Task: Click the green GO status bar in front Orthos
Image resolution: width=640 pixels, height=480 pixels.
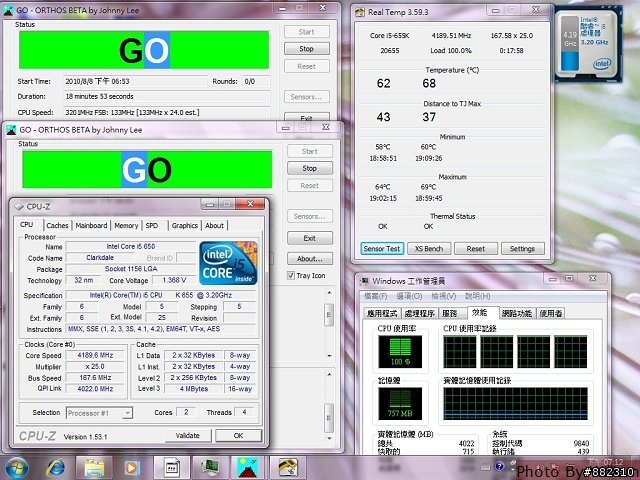Action: coord(147,170)
